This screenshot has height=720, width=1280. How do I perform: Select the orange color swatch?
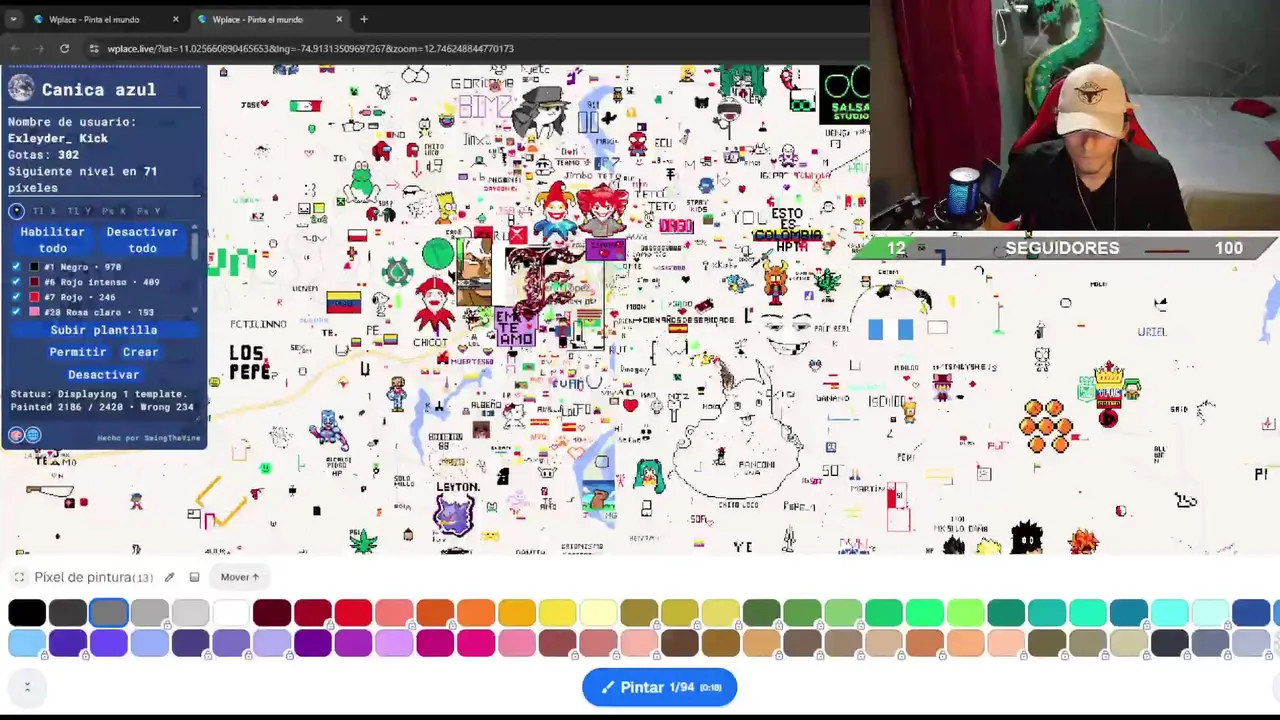[476, 612]
